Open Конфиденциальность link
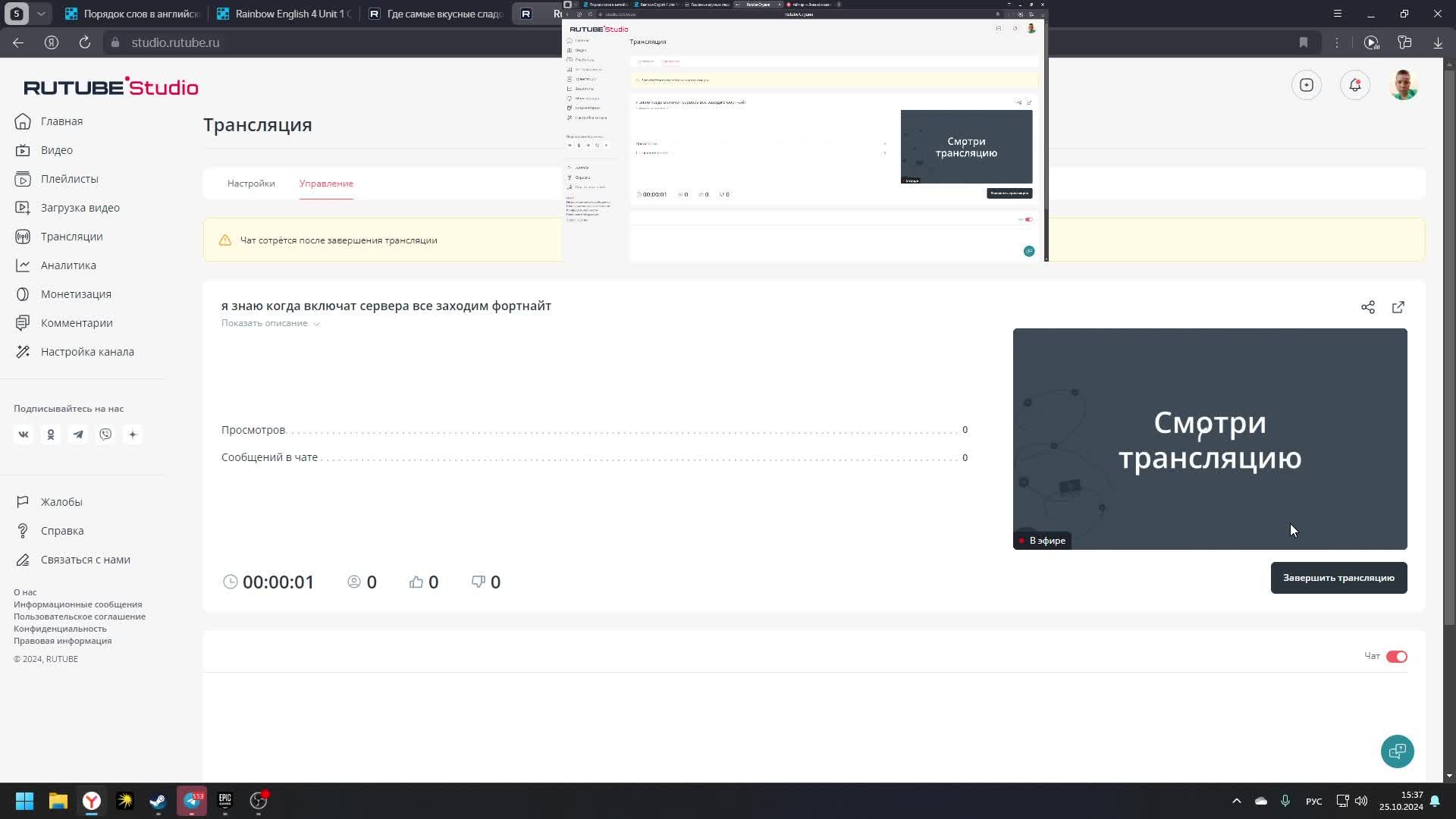Image resolution: width=1456 pixels, height=819 pixels. (x=60, y=629)
